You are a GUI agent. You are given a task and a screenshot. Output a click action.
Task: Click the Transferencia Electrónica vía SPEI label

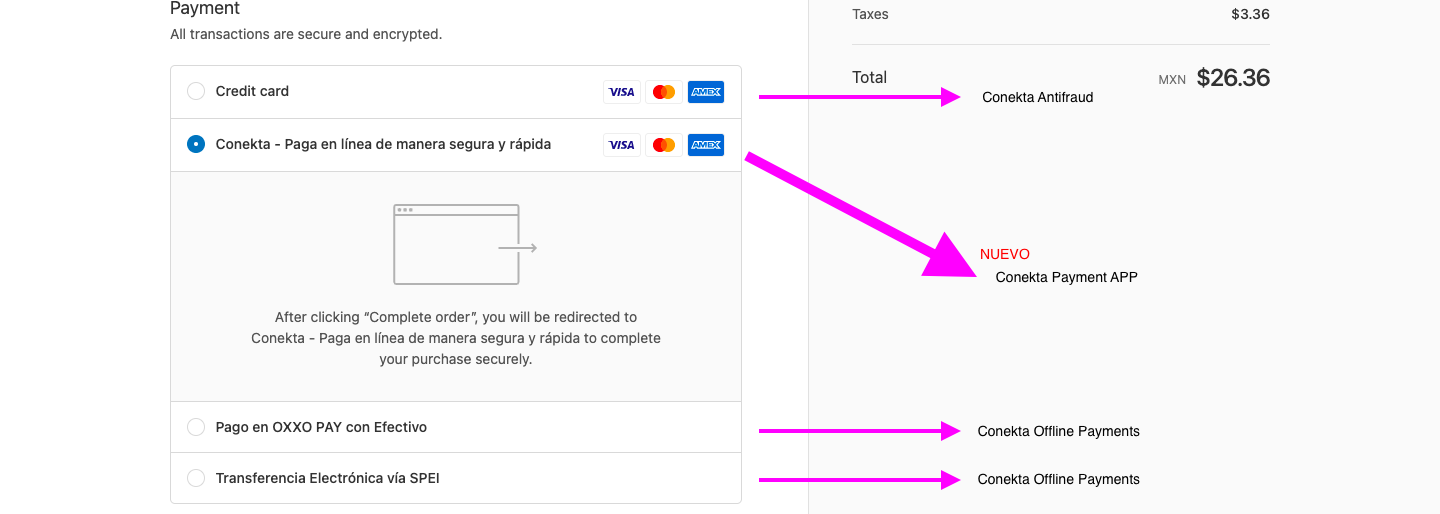[327, 478]
